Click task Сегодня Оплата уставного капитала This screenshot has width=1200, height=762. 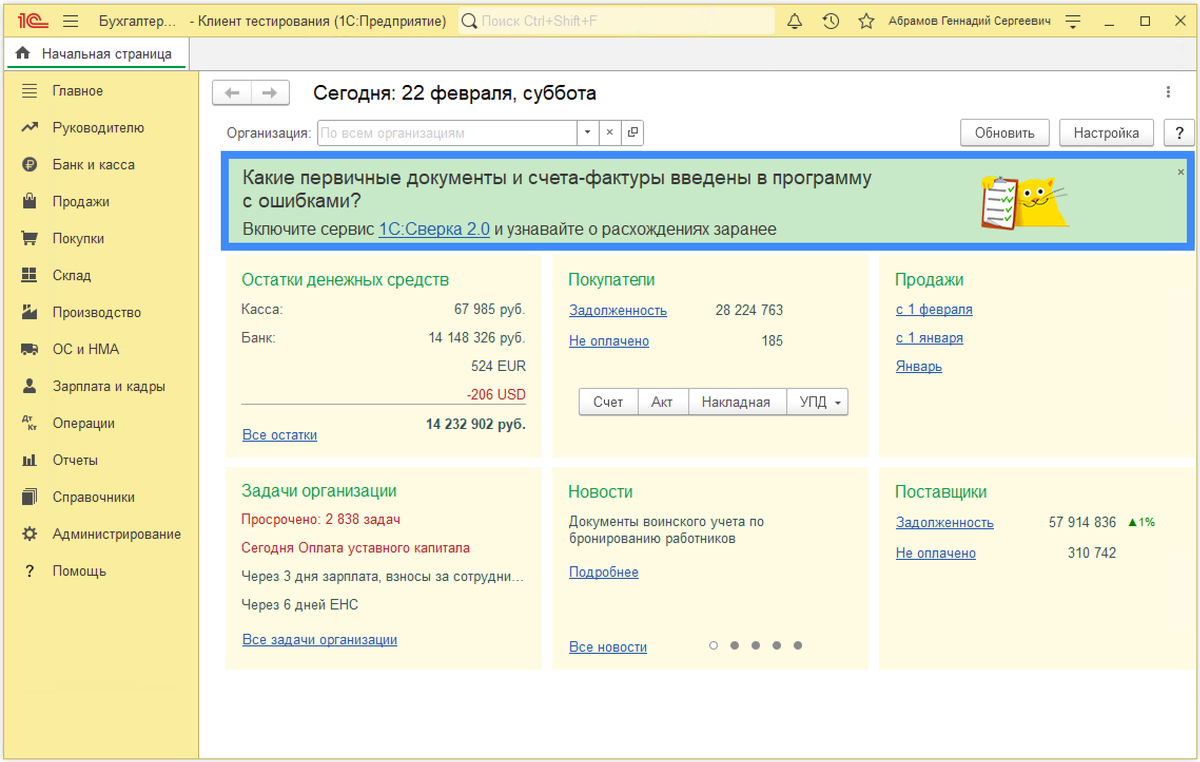pos(356,548)
